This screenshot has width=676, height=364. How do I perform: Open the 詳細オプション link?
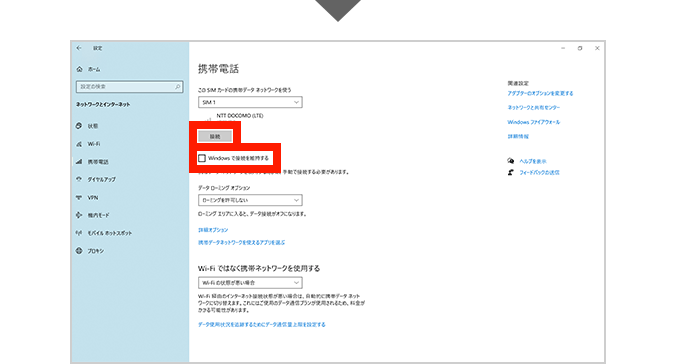213,230
